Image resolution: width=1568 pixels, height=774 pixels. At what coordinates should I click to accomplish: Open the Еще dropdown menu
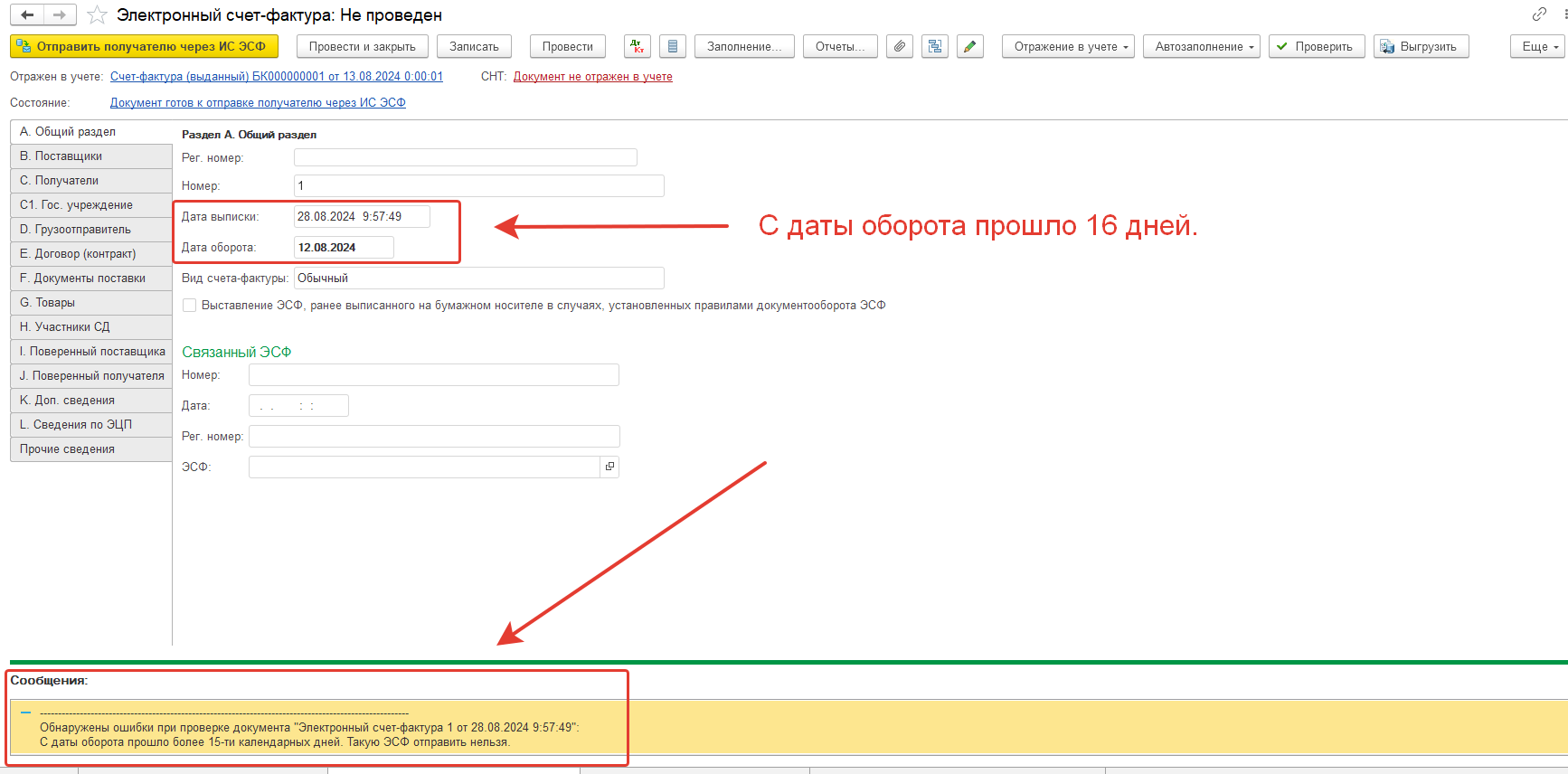coord(1536,46)
